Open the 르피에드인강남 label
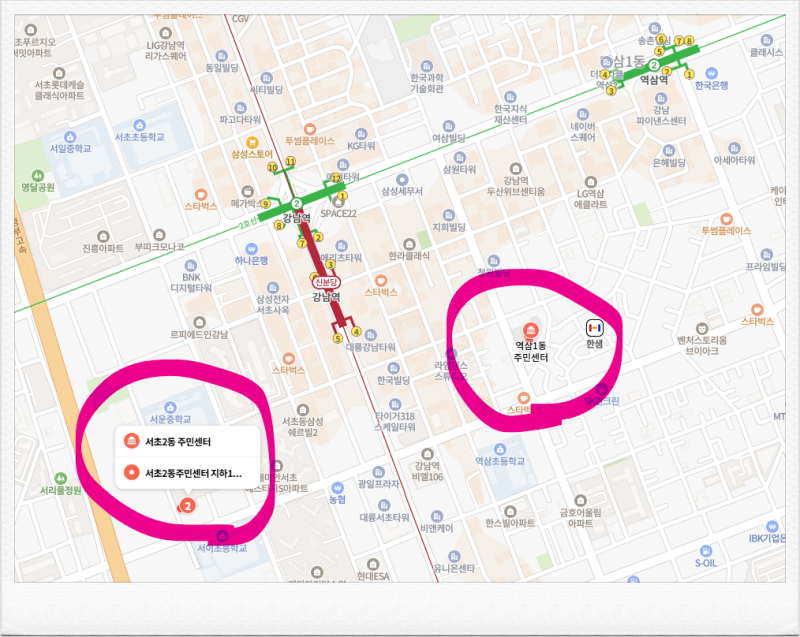Screen dimensions: 800x637 pyautogui.click(x=199, y=335)
